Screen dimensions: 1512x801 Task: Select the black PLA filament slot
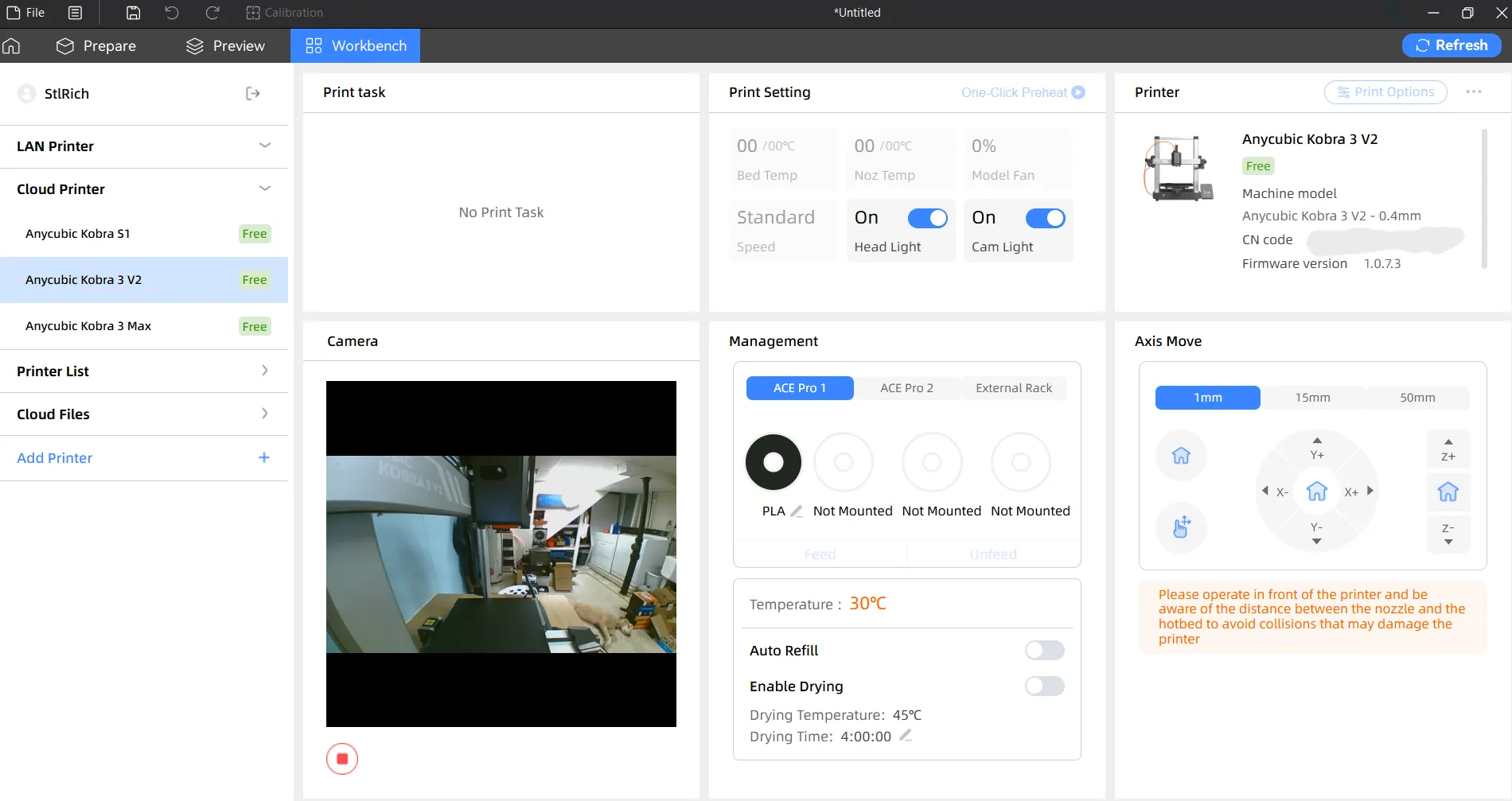(773, 462)
